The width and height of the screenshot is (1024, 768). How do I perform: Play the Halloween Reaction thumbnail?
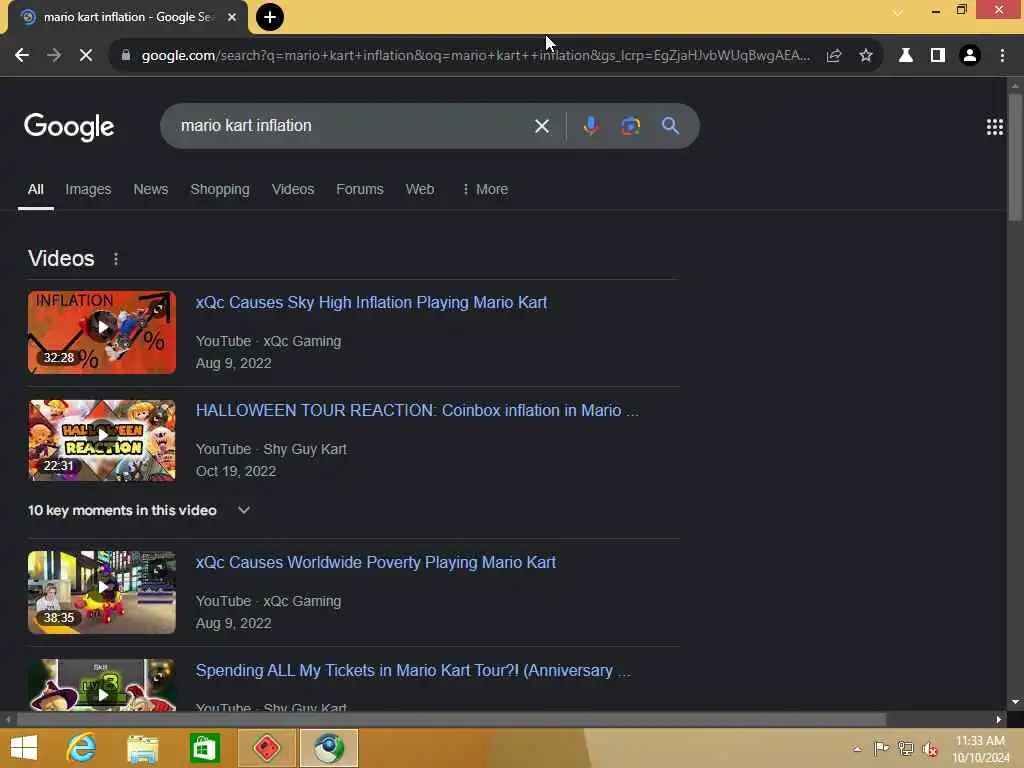pos(102,441)
